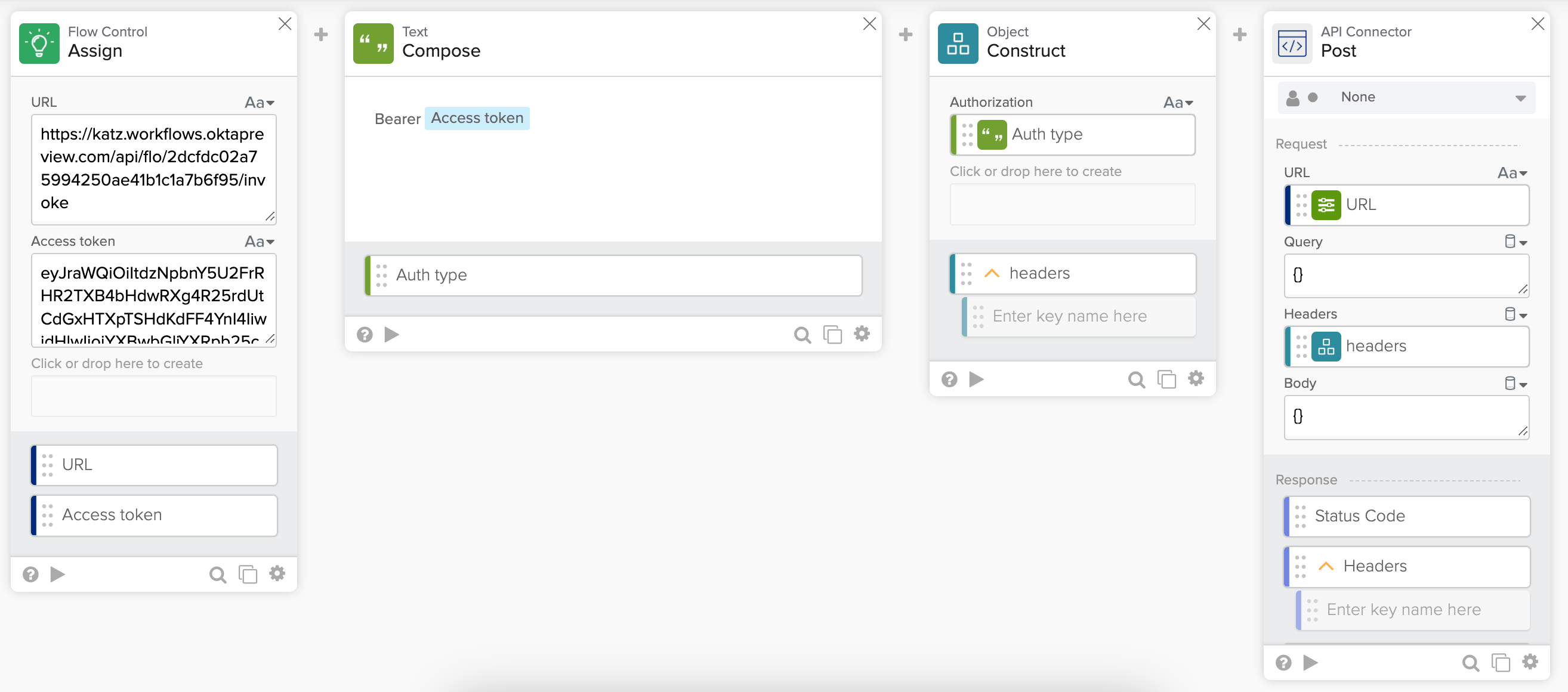Screen dimensions: 1568x692
Task: Open Authorization field type dropdown
Action: click(1178, 102)
